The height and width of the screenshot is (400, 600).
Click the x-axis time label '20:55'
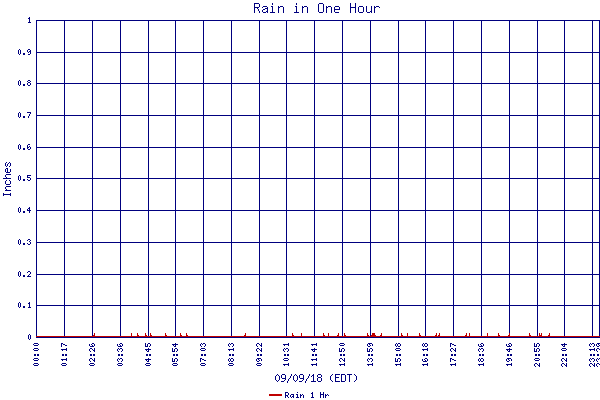[537, 354]
